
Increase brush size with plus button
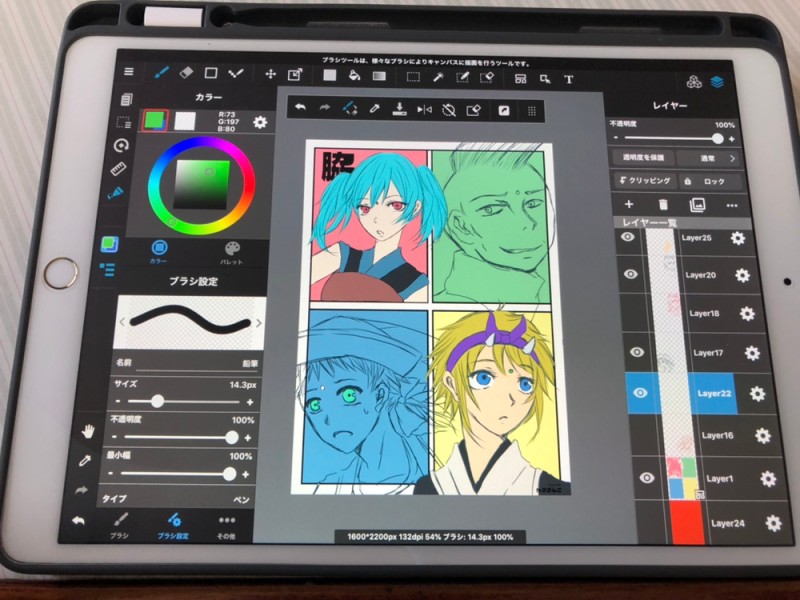[x=250, y=403]
